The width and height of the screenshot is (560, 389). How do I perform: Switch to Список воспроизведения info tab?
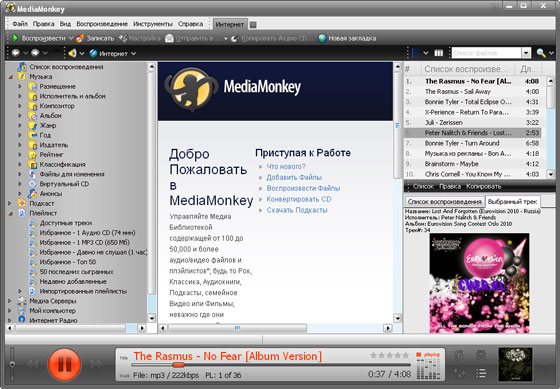(x=445, y=201)
